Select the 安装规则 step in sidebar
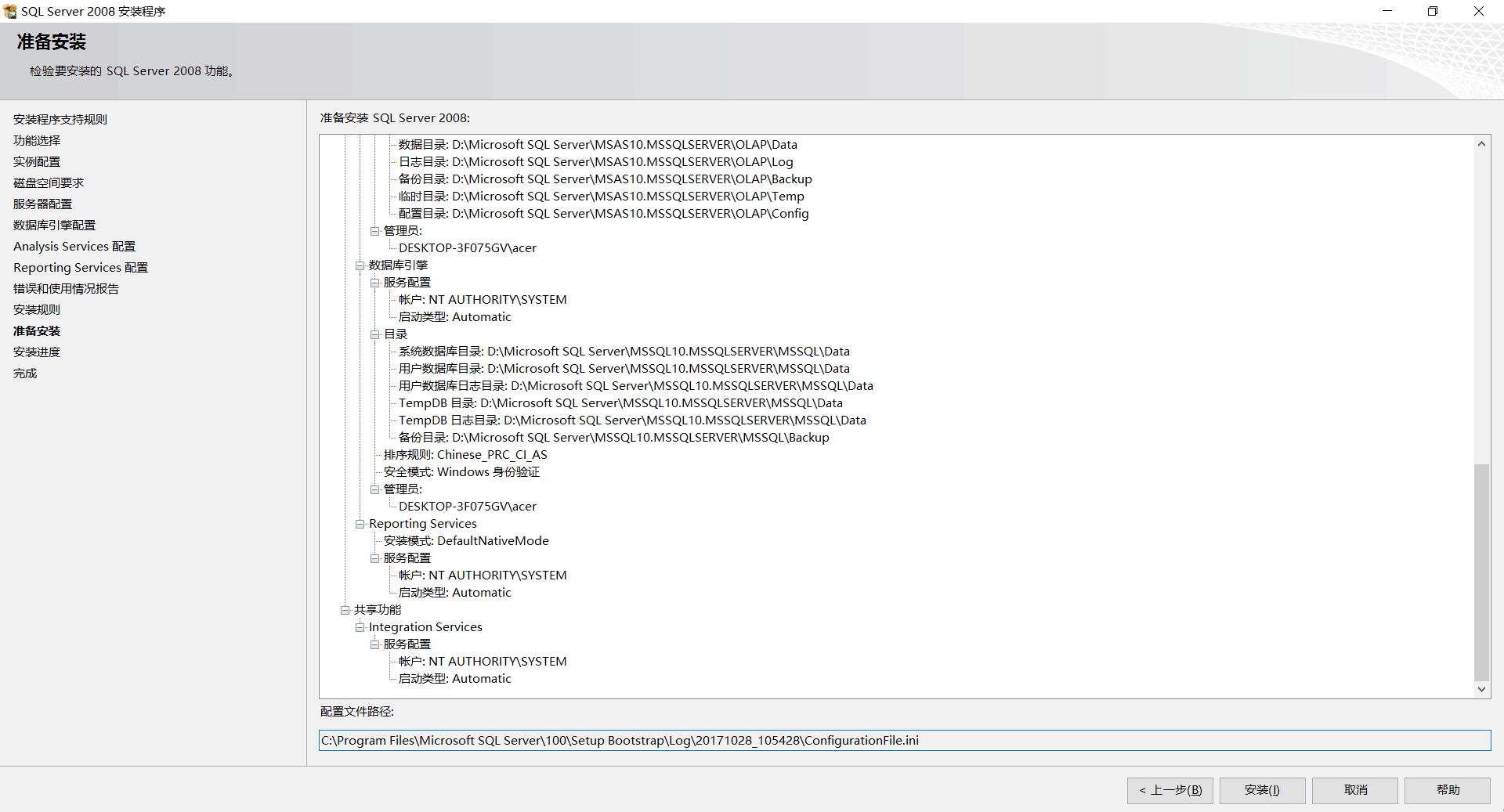The height and width of the screenshot is (812, 1504). click(x=37, y=309)
